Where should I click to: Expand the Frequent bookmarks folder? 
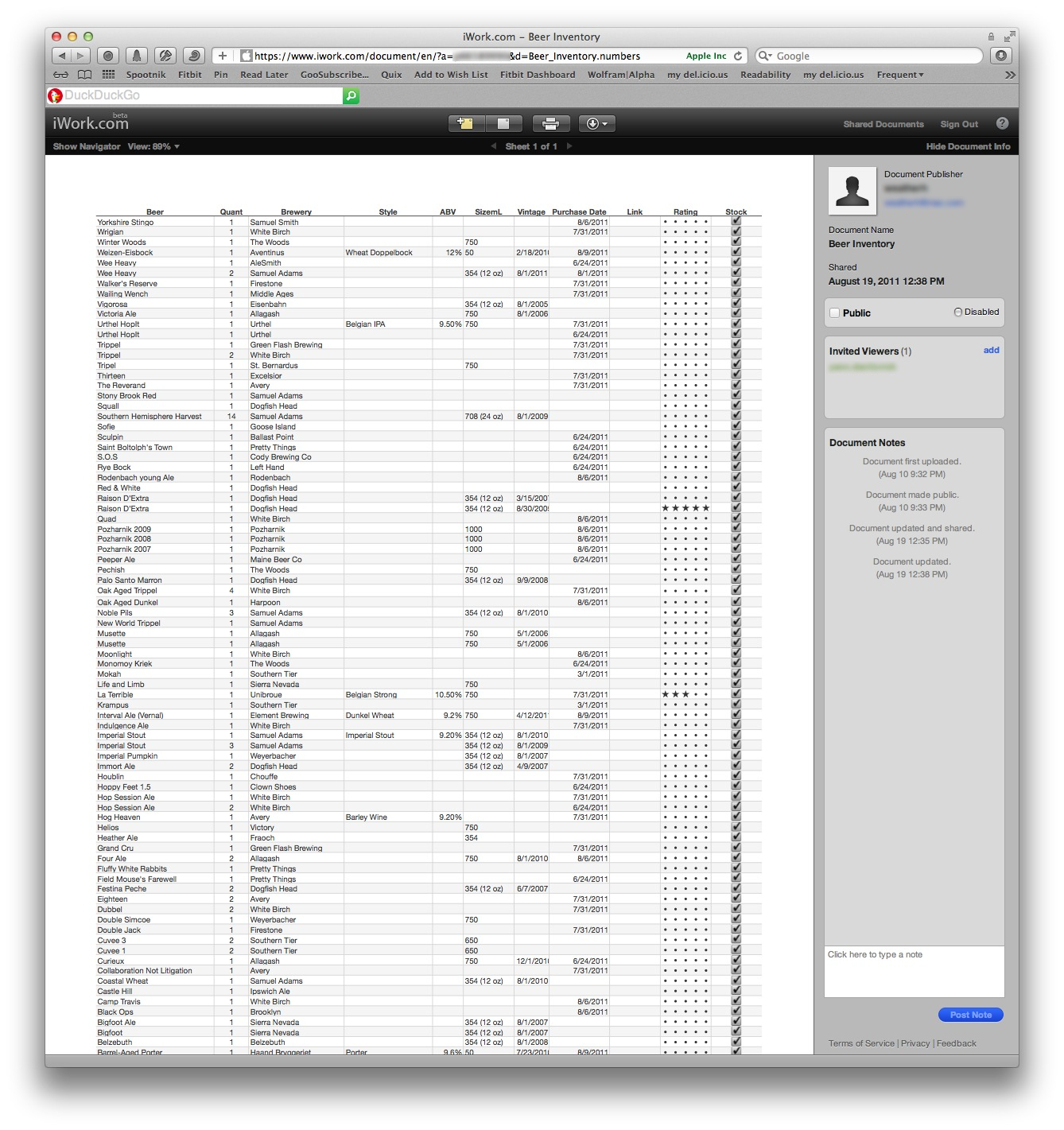pos(900,75)
